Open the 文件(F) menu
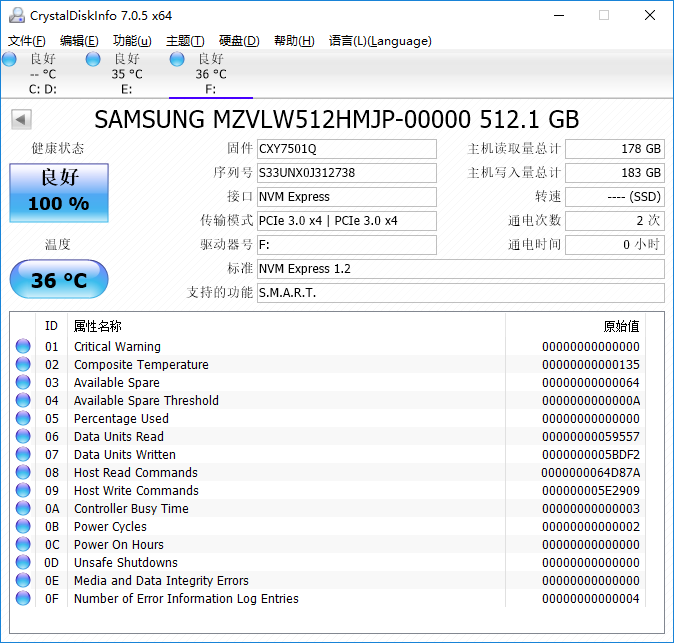The width and height of the screenshot is (674, 643). tap(27, 41)
